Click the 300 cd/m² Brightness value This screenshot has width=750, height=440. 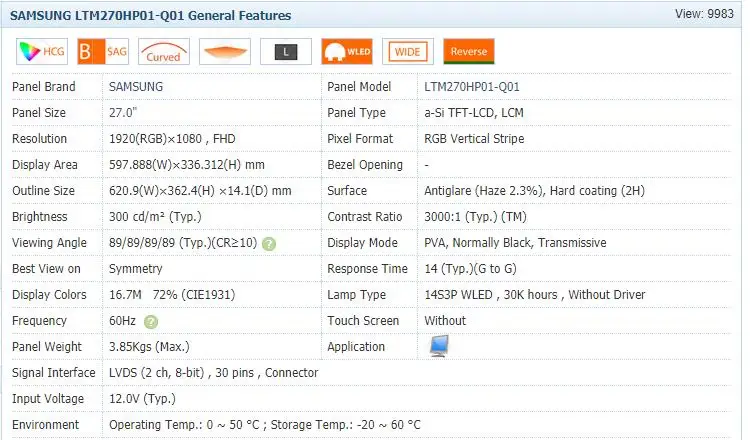pos(155,216)
